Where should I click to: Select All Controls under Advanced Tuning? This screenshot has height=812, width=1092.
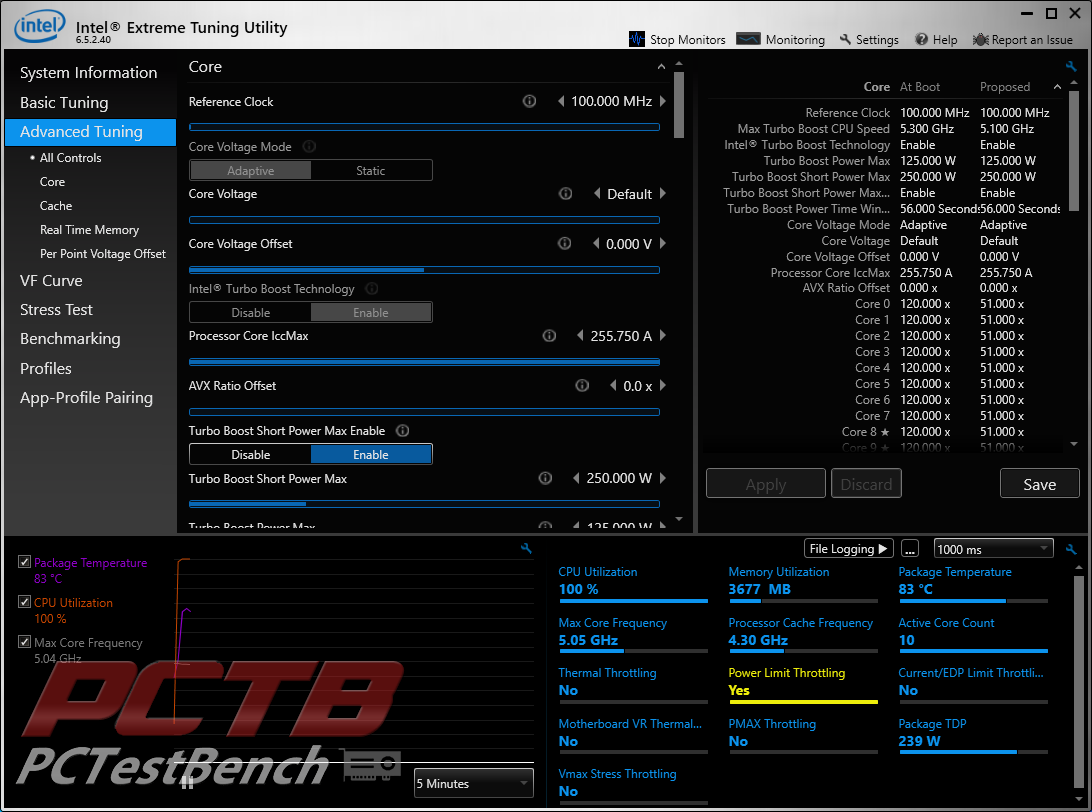click(70, 158)
